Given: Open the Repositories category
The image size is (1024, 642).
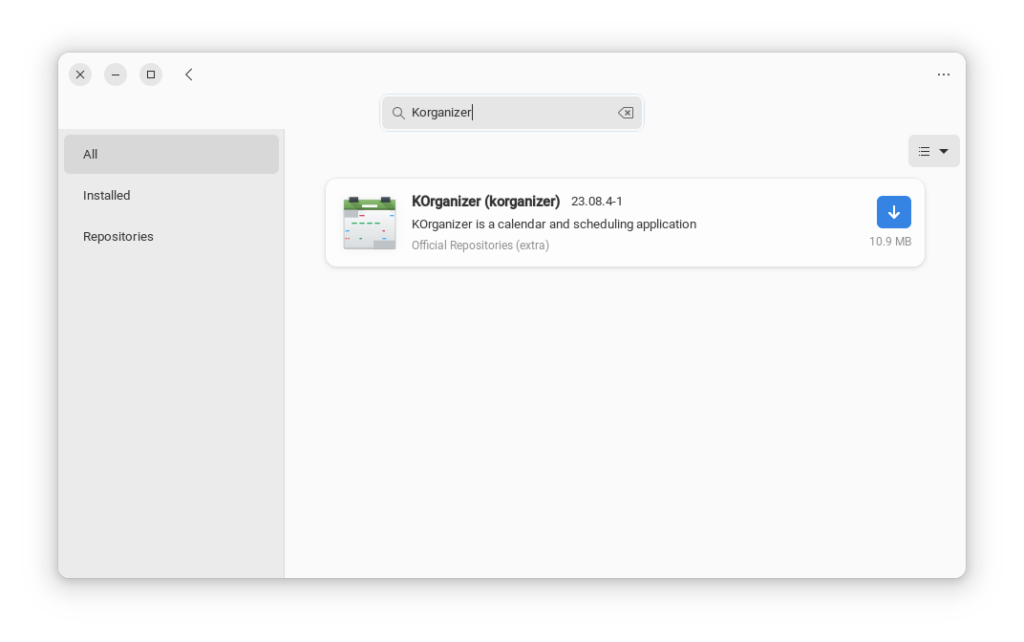Looking at the screenshot, I should click(x=171, y=236).
